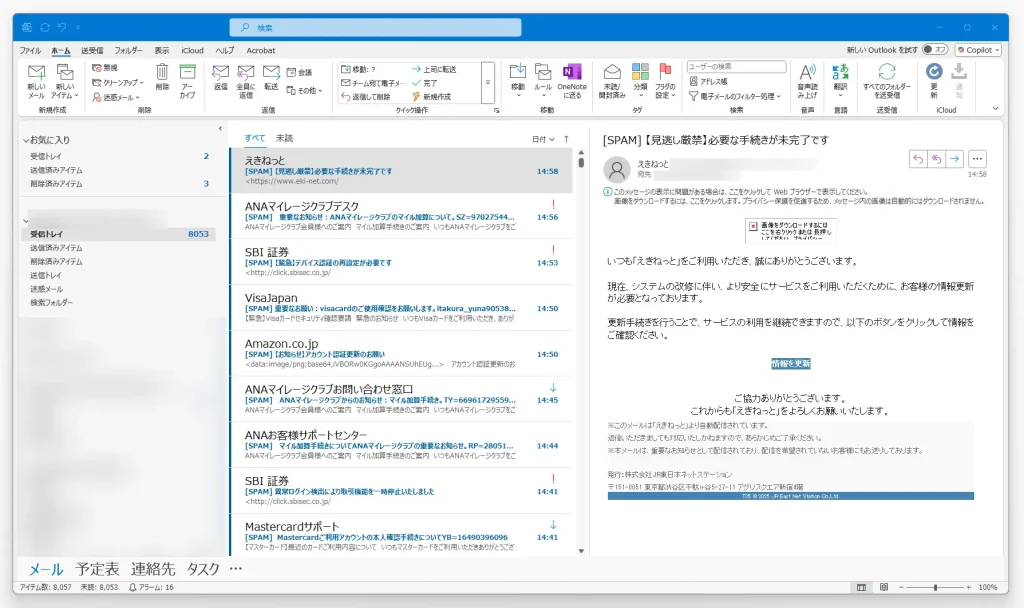Switch to the フォルダー ribbon tab
This screenshot has height=608, width=1024.
(129, 50)
